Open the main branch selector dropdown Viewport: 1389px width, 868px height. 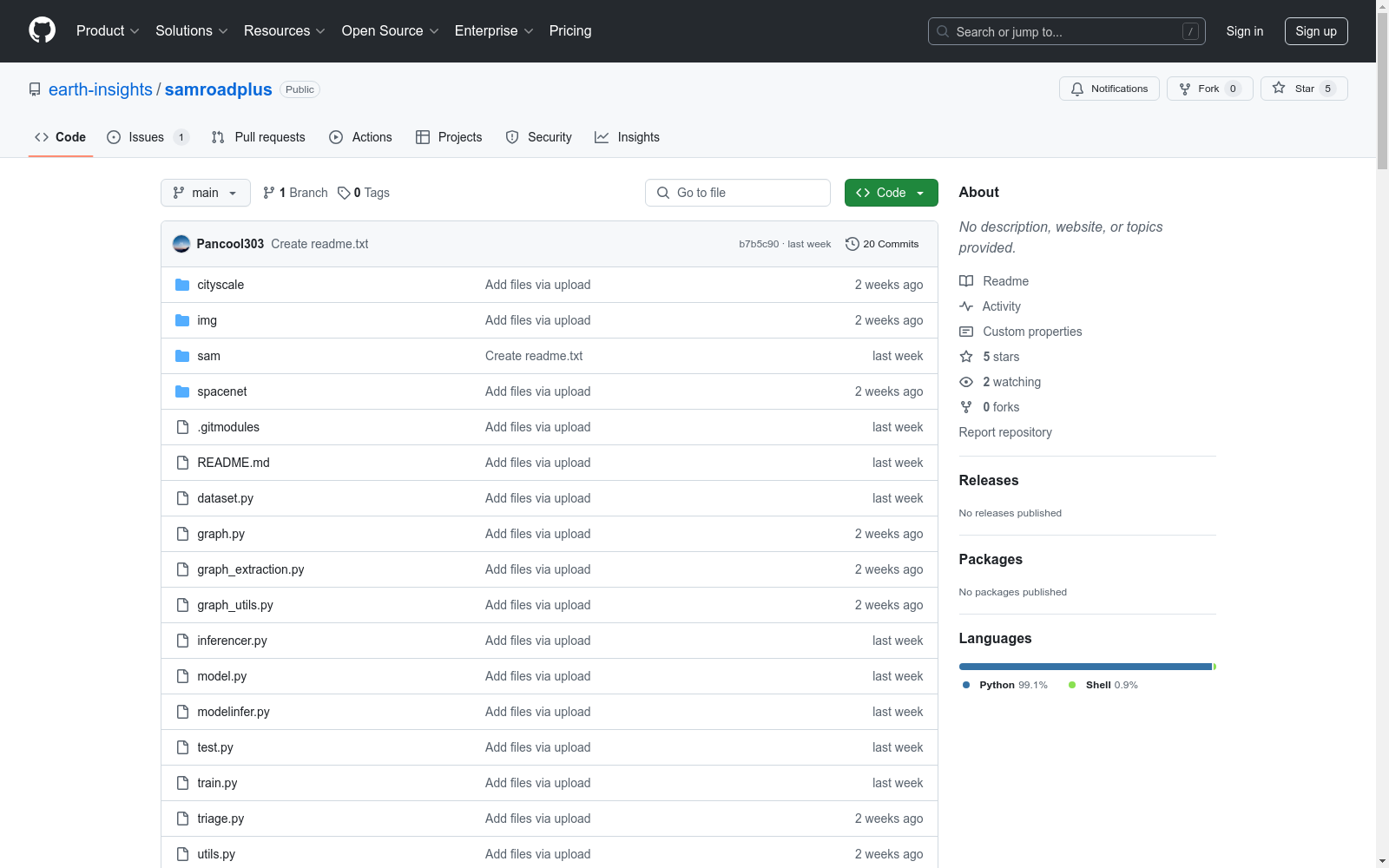click(206, 193)
